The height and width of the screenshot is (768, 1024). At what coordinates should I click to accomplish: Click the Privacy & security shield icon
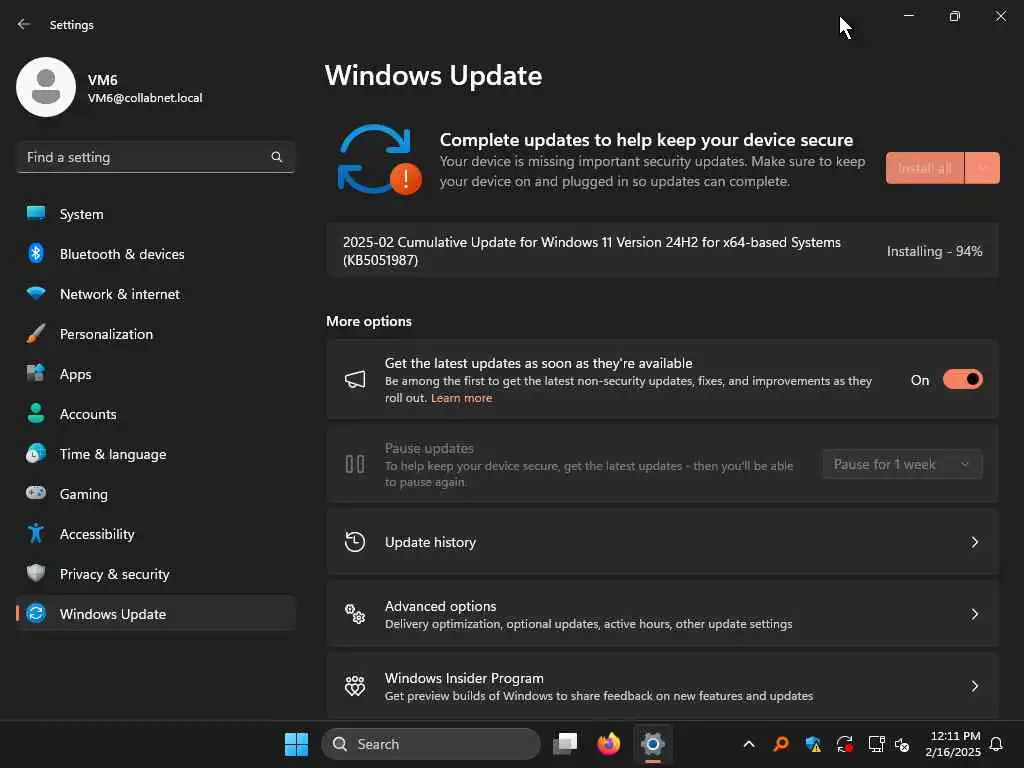point(36,573)
